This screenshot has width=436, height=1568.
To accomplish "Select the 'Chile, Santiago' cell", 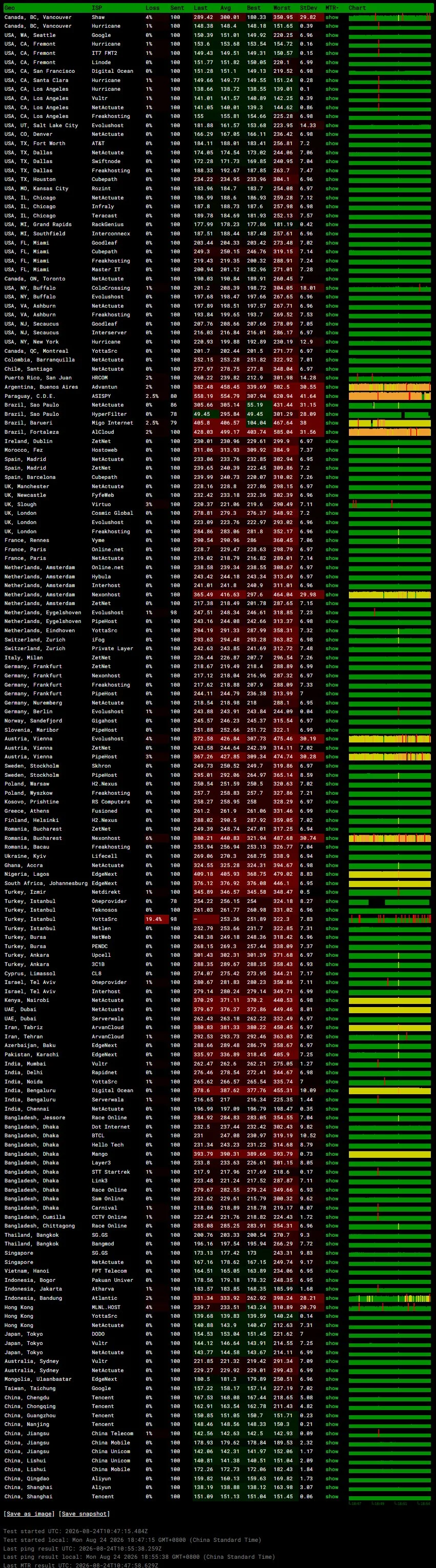I will (30, 369).
